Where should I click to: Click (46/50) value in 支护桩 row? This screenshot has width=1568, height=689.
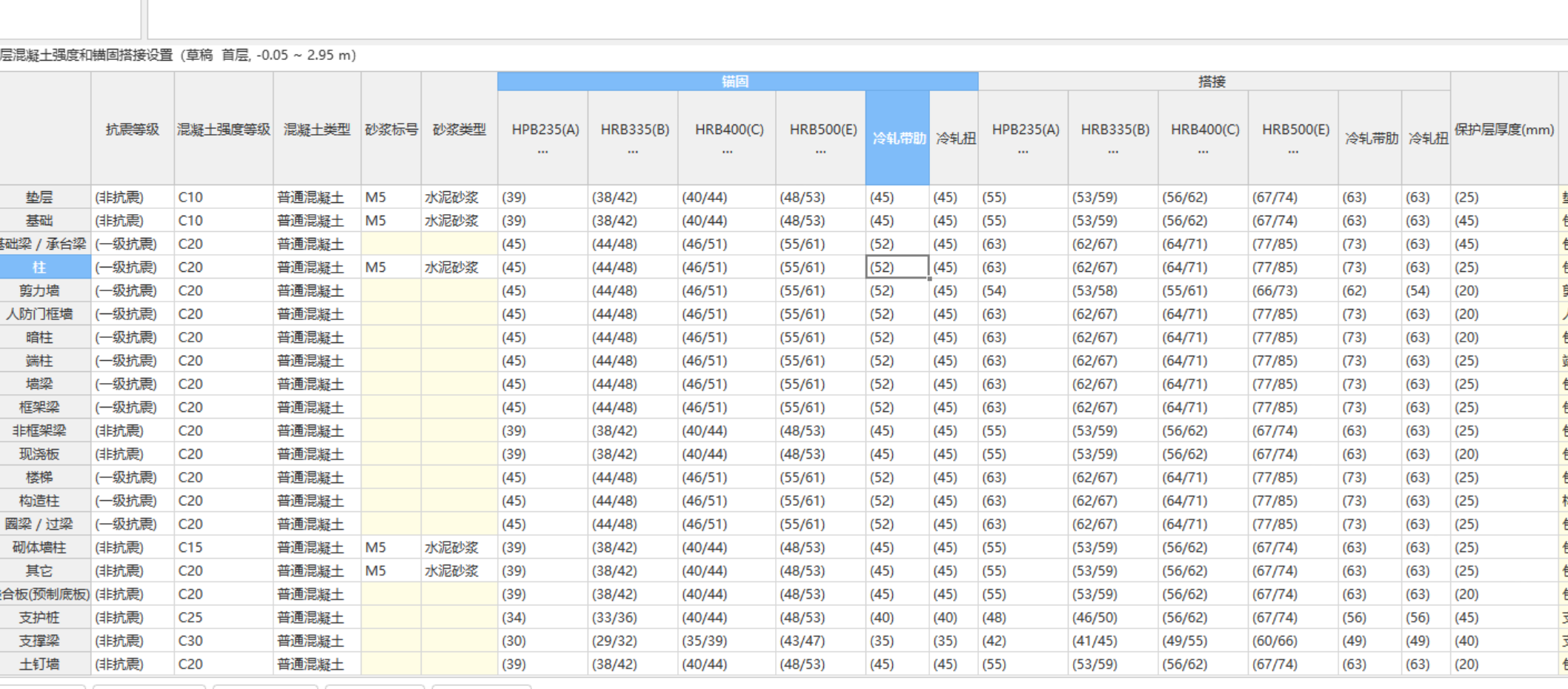(1113, 617)
